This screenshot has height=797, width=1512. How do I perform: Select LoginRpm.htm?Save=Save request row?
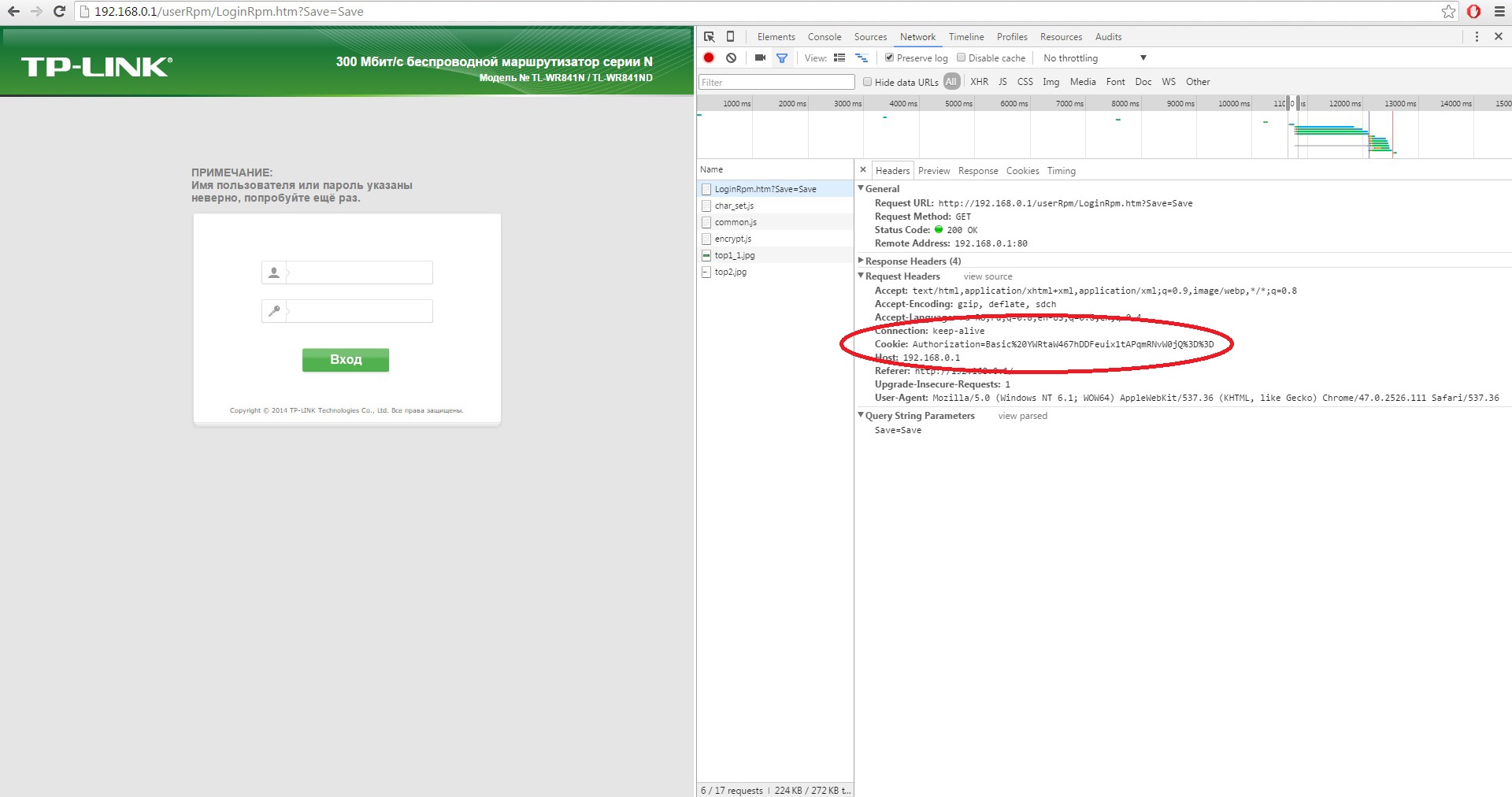pos(775,189)
